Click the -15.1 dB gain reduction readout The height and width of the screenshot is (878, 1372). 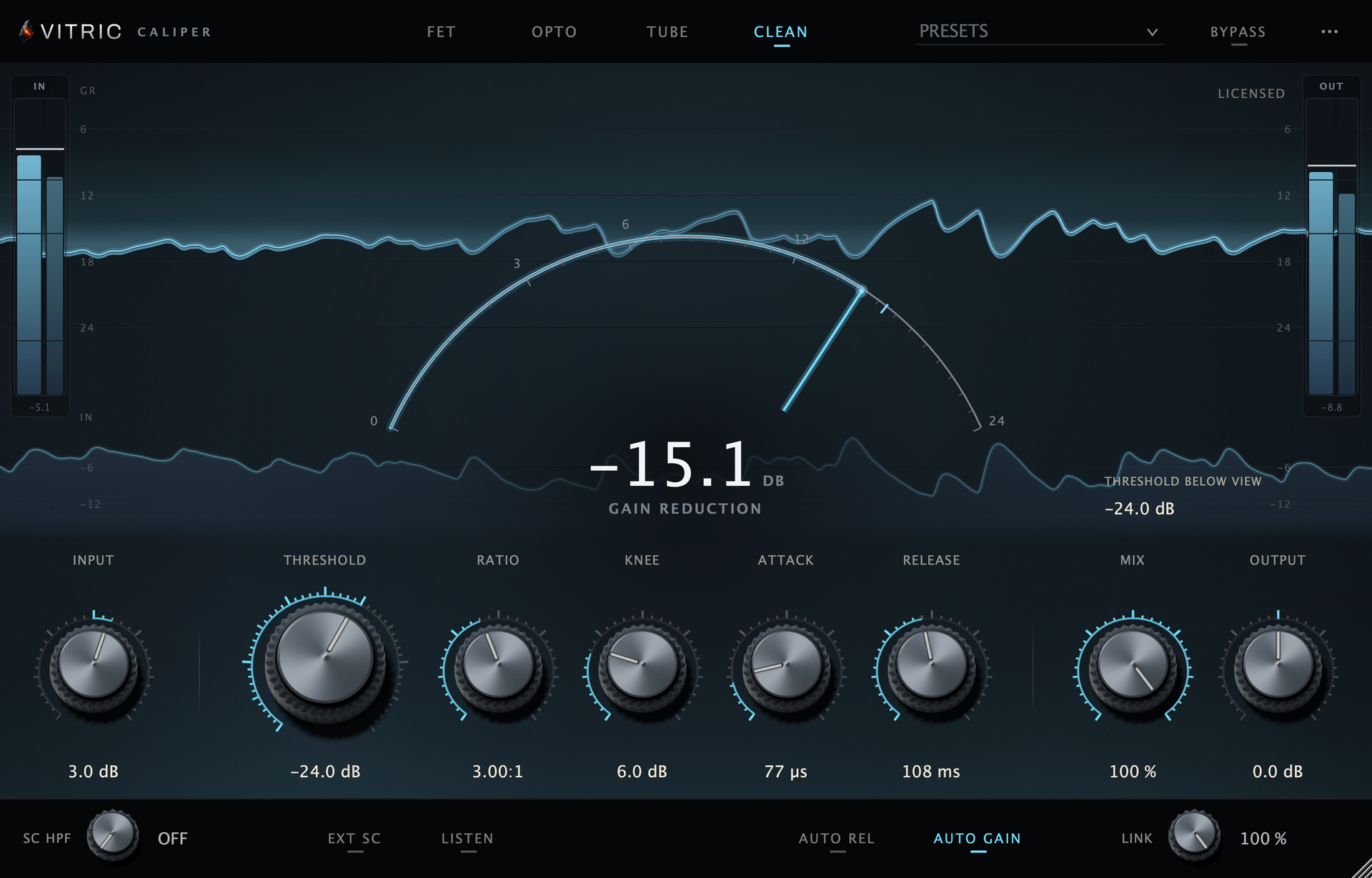click(686, 466)
